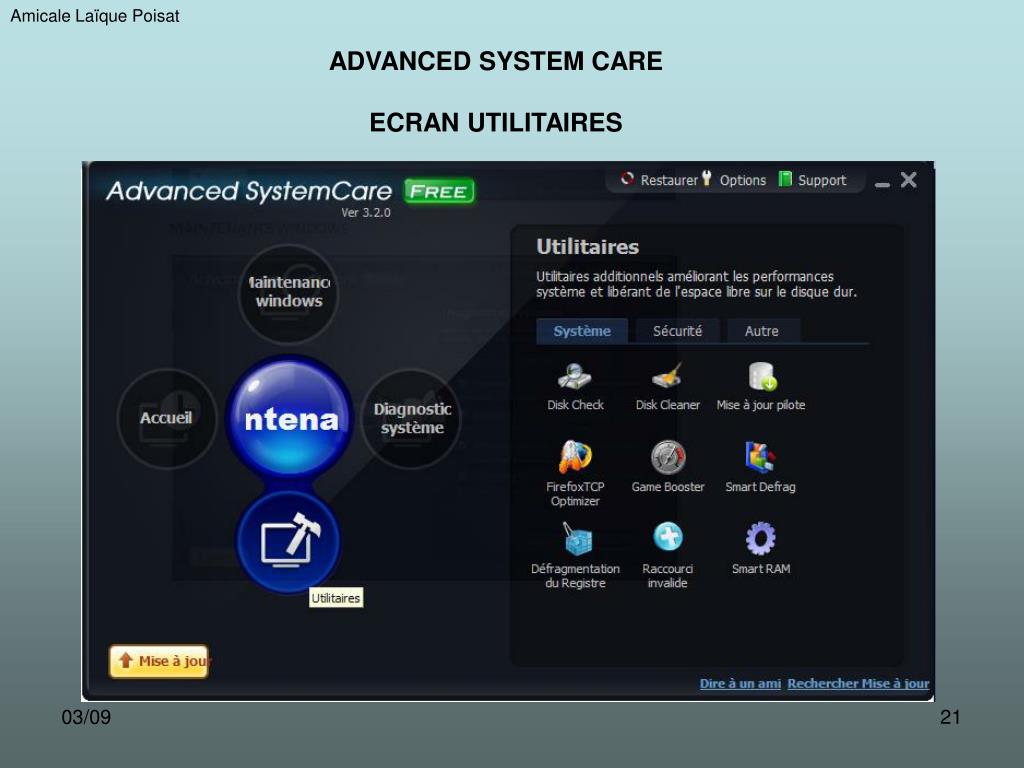This screenshot has height=768, width=1024.
Task: Close the Advanced SystemCare window
Action: [908, 180]
